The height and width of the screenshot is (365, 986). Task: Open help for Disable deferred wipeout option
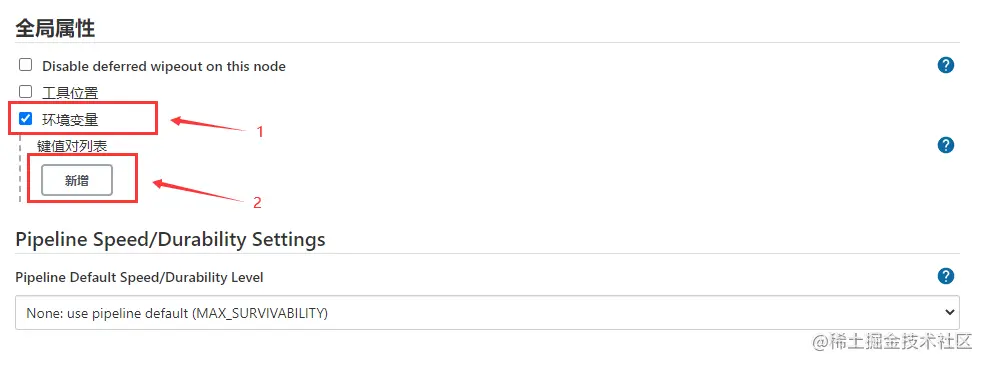[946, 65]
